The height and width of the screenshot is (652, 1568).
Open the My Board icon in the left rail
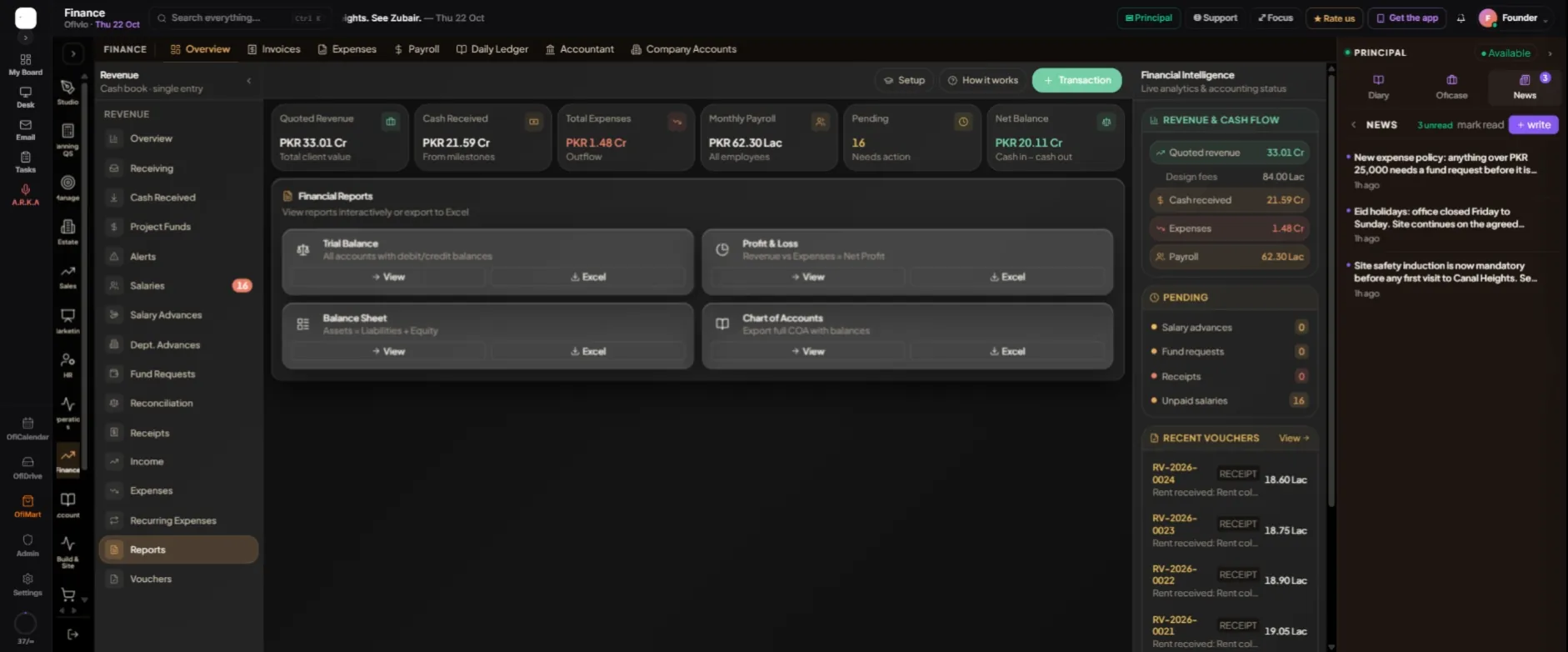[x=26, y=64]
